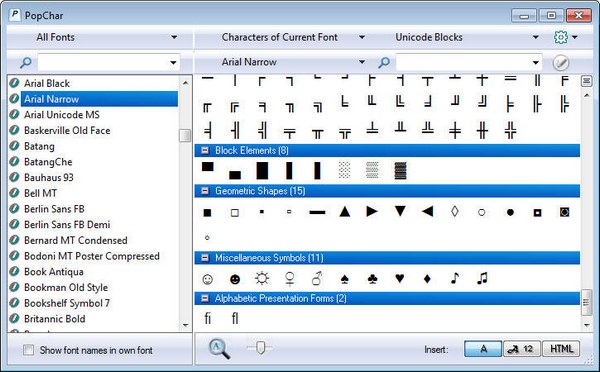Pick the single eighth note character
Viewport: 600px width, 372px height.
click(x=455, y=278)
